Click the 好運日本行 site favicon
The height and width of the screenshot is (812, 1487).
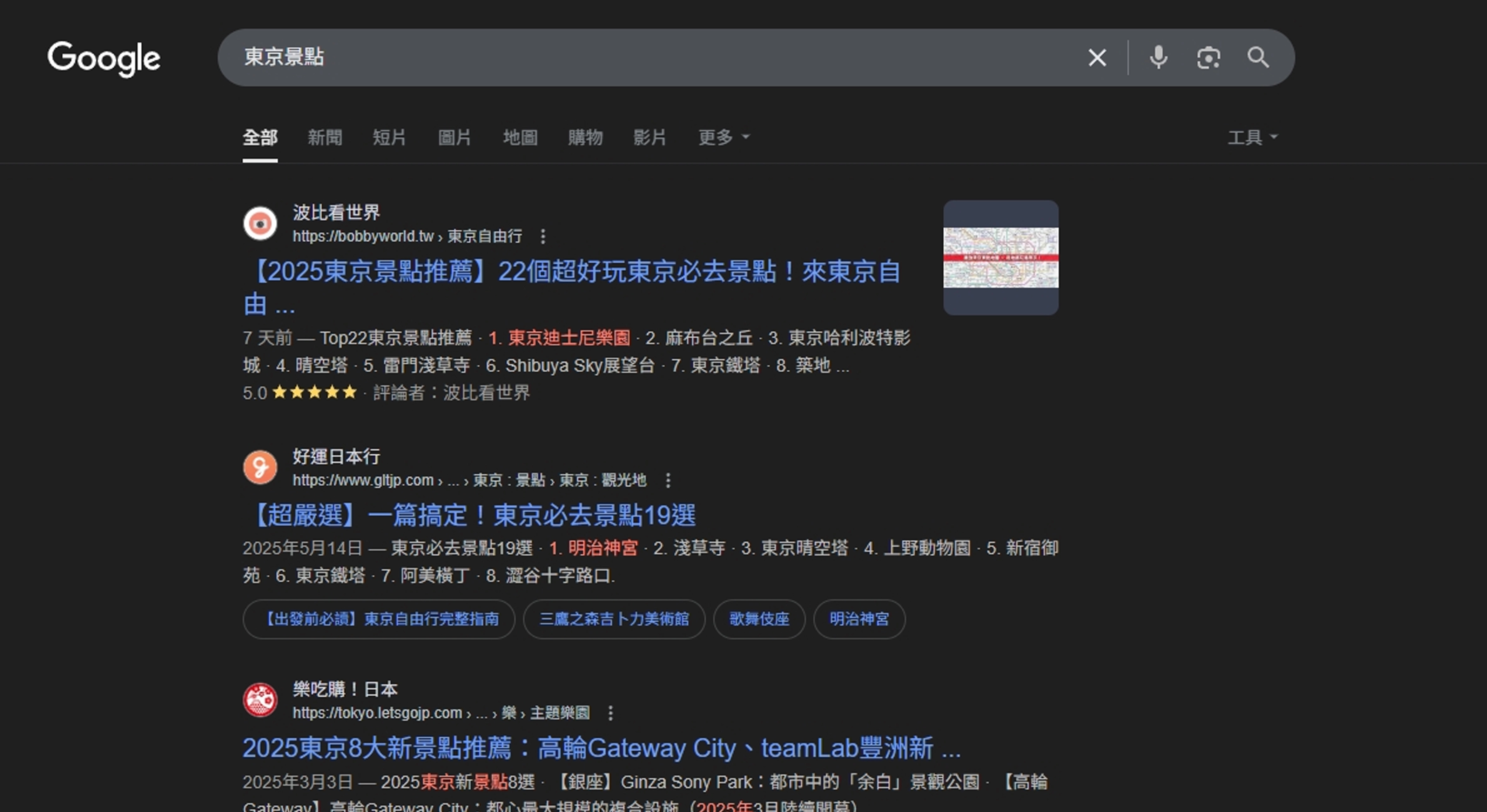pos(260,467)
